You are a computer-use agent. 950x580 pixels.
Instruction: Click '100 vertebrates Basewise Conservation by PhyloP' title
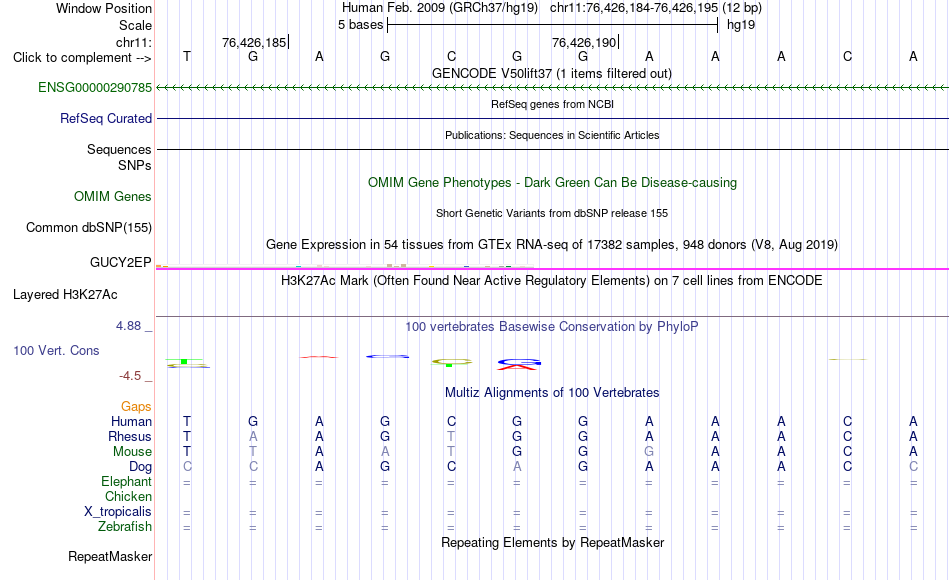[x=552, y=327]
